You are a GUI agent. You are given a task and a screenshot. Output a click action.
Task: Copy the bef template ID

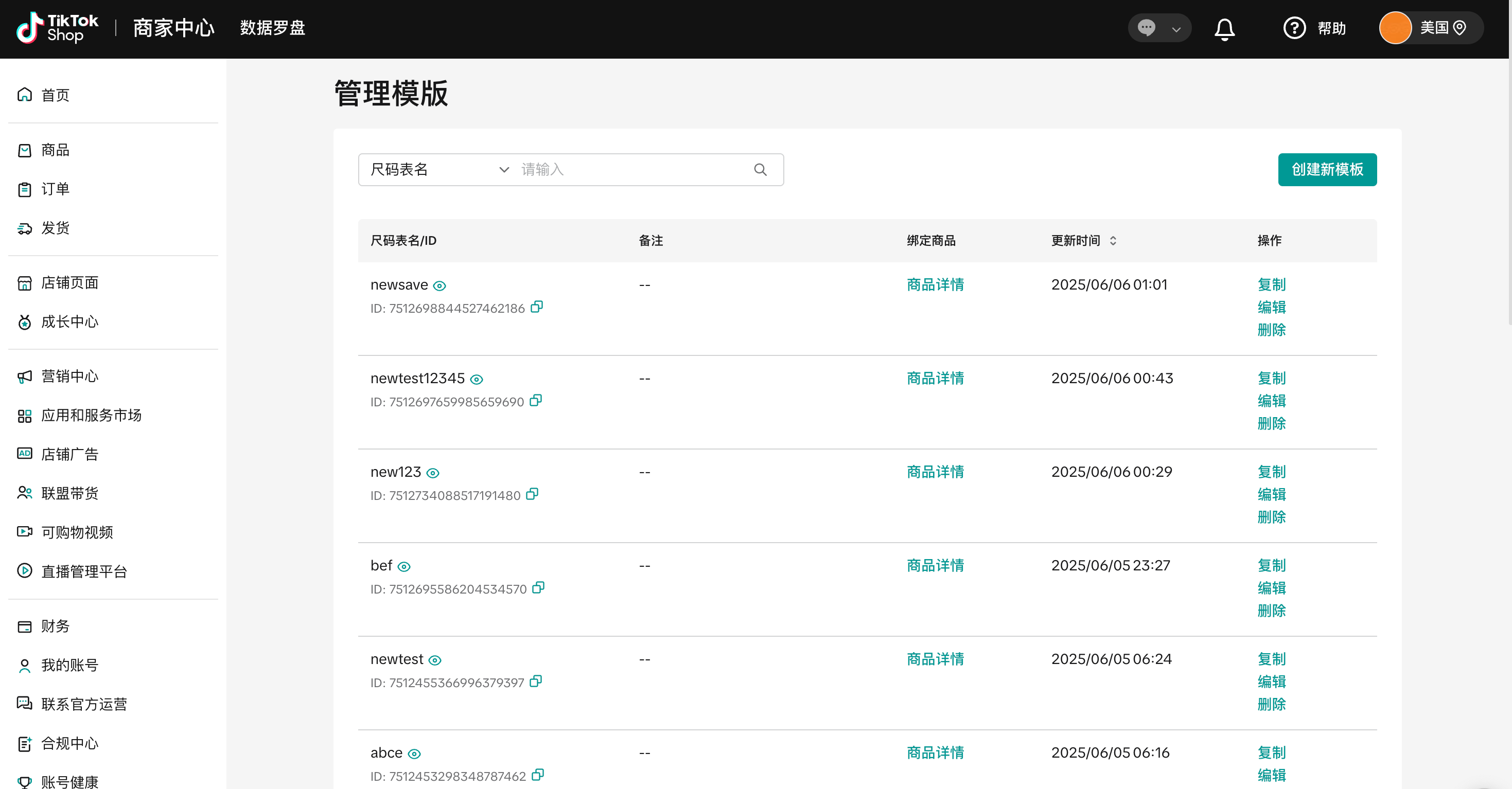tap(538, 588)
